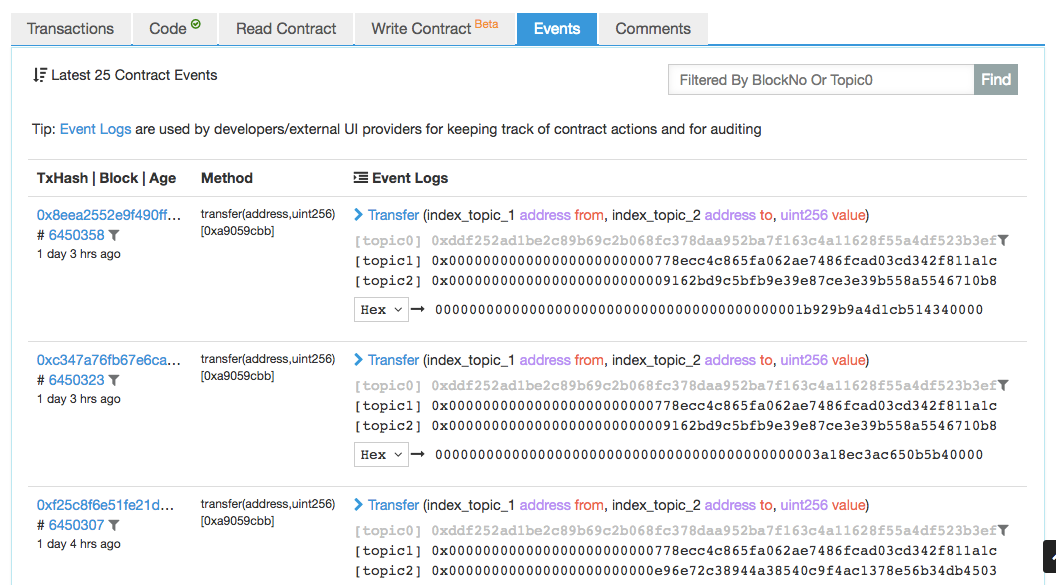Viewport: 1056px width, 585px height.
Task: Select topic2 hash ending 5546710b8 in block 6450358 row
Action: [x=714, y=281]
